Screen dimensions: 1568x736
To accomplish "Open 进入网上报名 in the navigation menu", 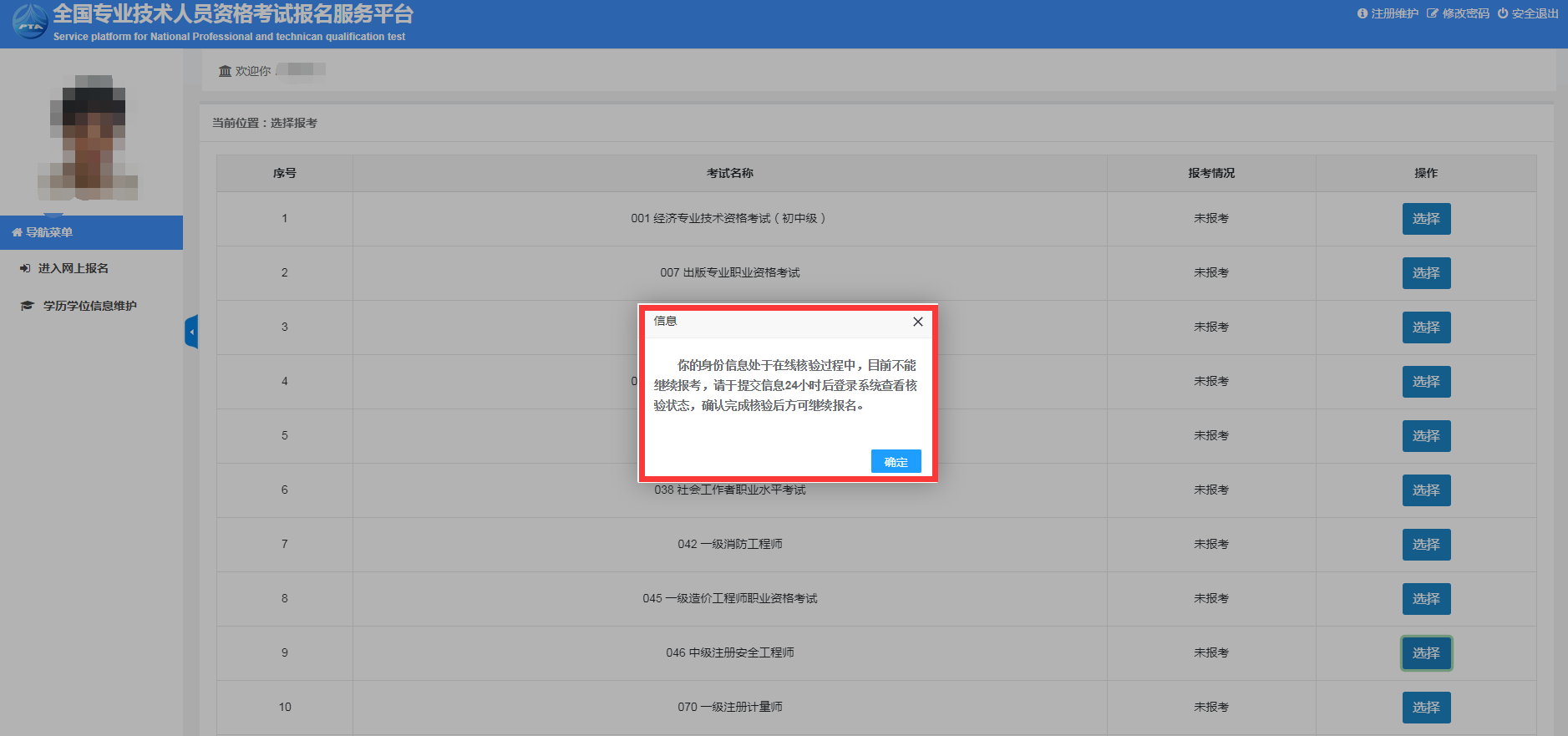I will 74,268.
